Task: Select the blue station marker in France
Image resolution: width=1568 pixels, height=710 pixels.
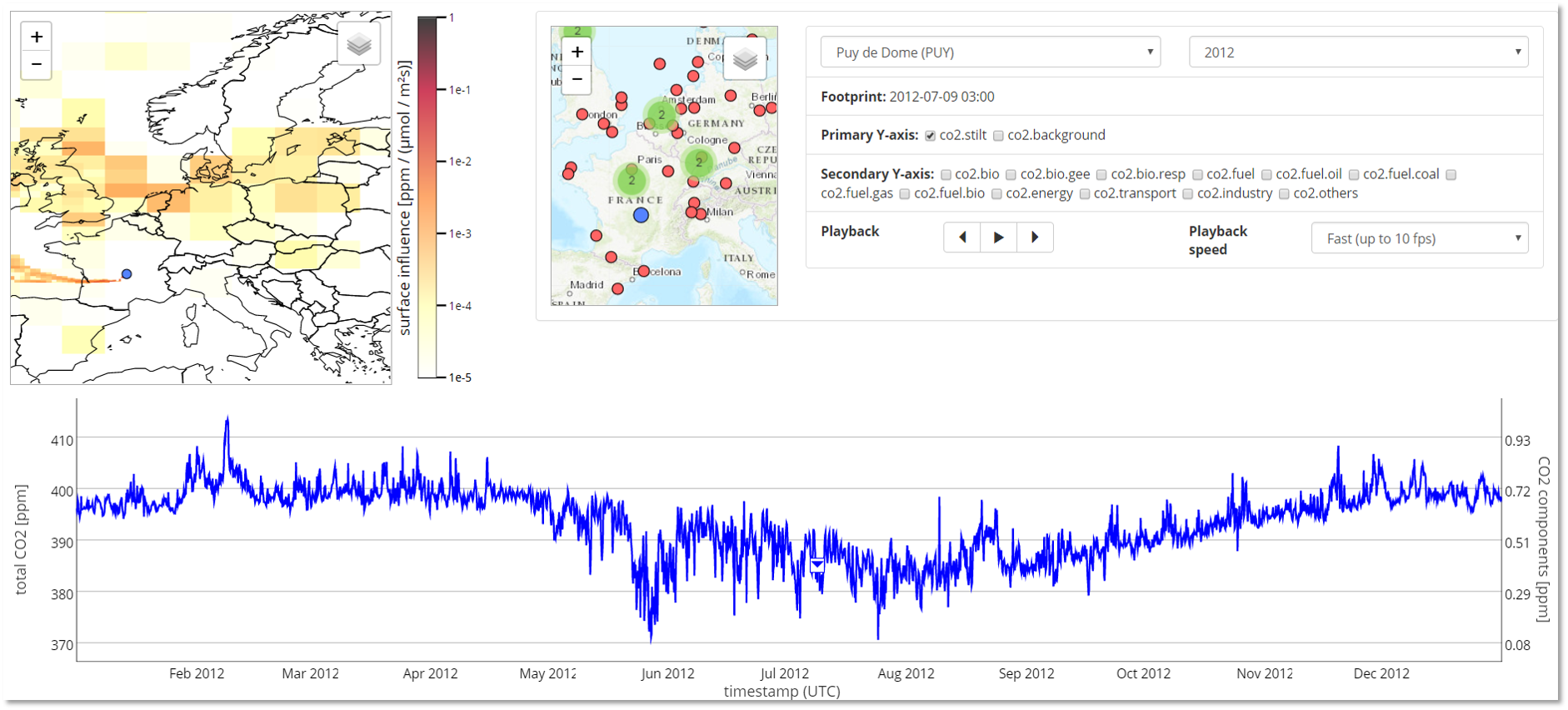Action: click(641, 215)
